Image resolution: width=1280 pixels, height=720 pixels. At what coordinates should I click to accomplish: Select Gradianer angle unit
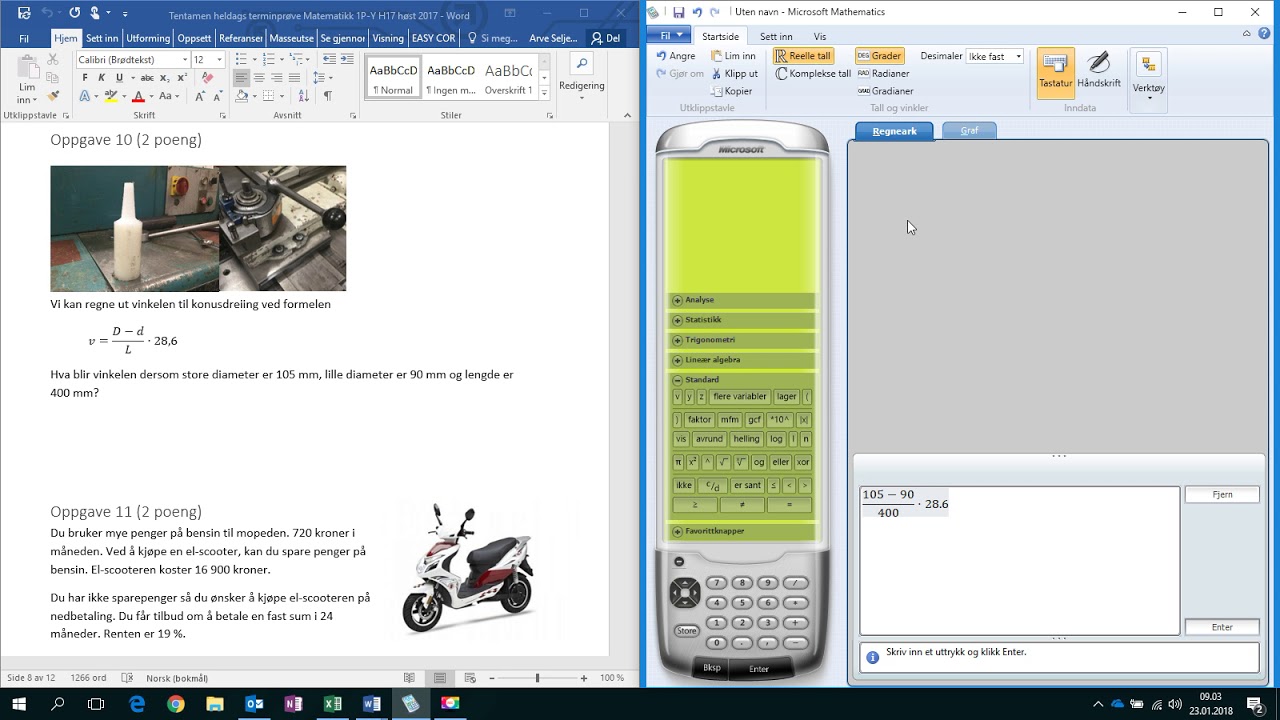pos(885,91)
